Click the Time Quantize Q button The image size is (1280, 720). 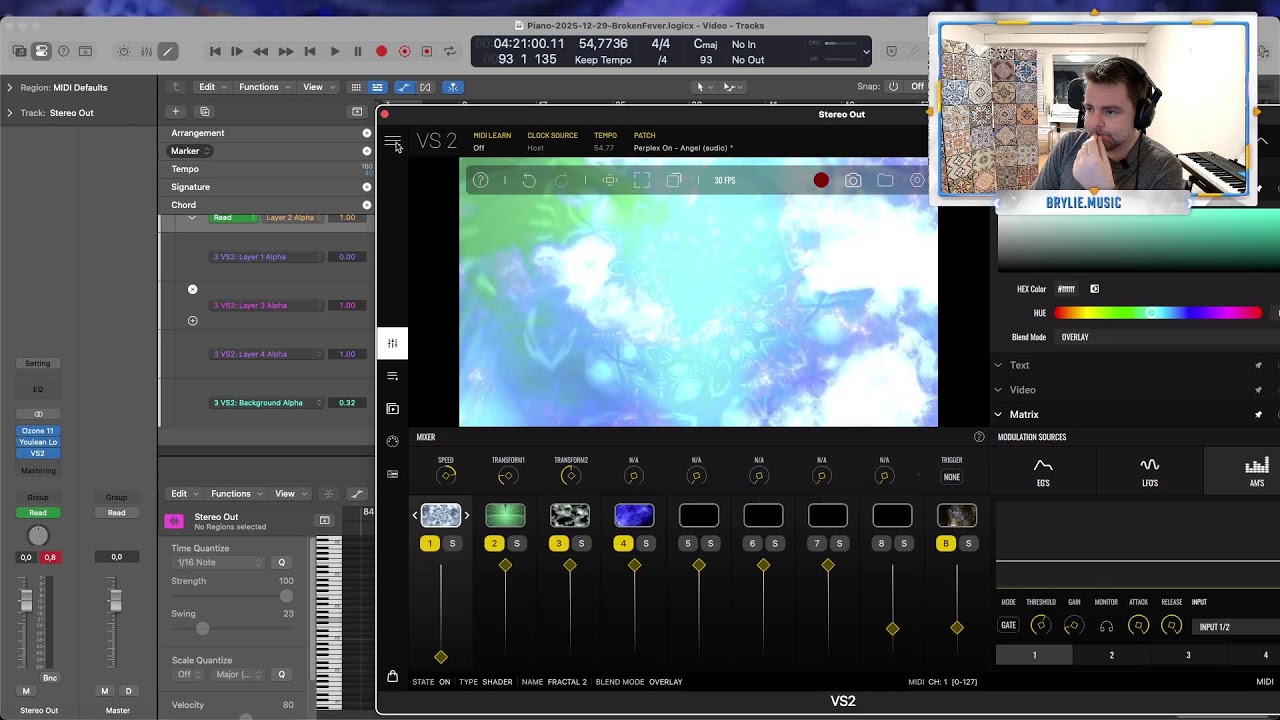point(281,563)
